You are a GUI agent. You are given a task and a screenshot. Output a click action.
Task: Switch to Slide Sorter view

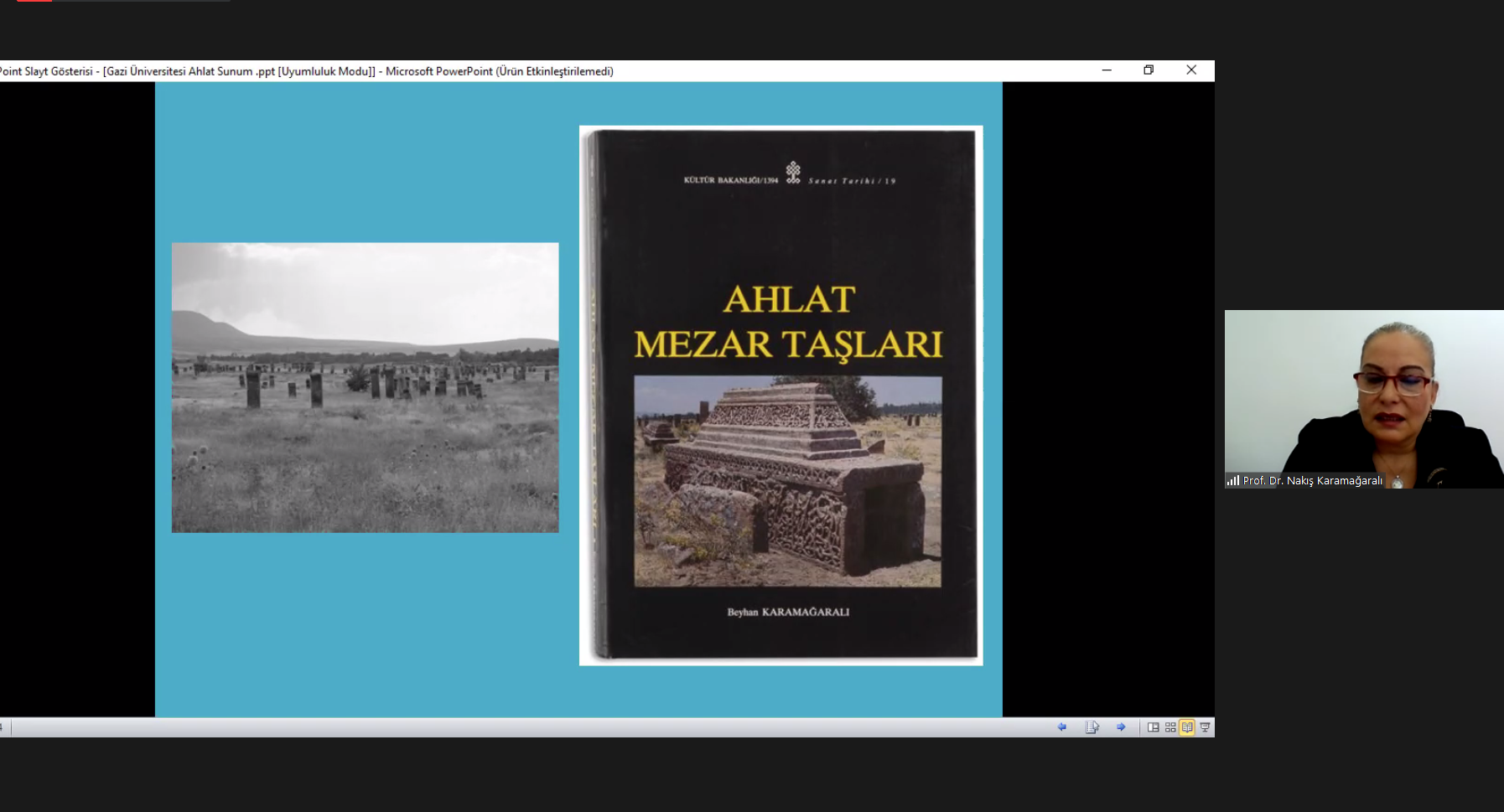[x=1170, y=727]
